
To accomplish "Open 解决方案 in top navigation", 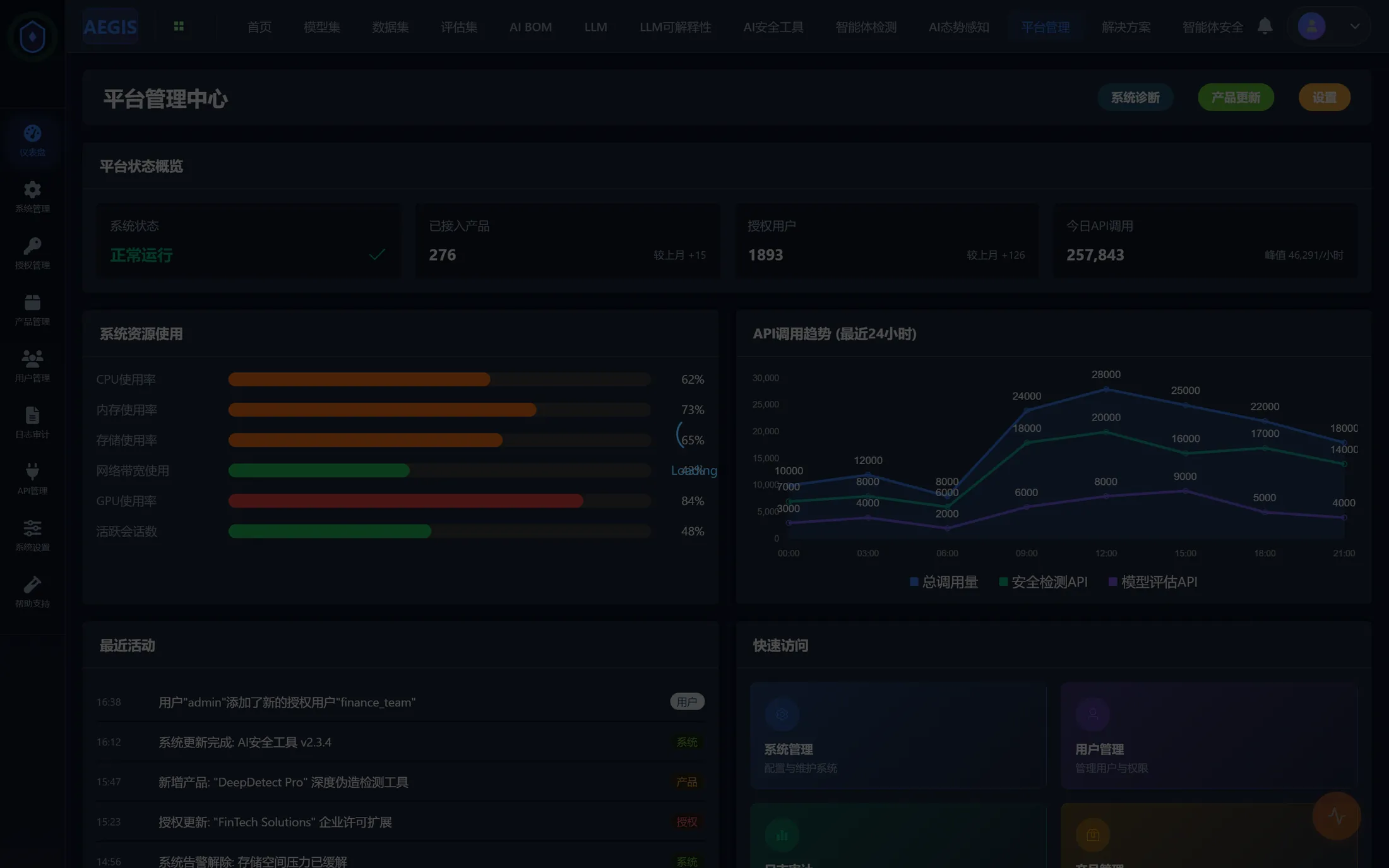I will pos(1126,27).
